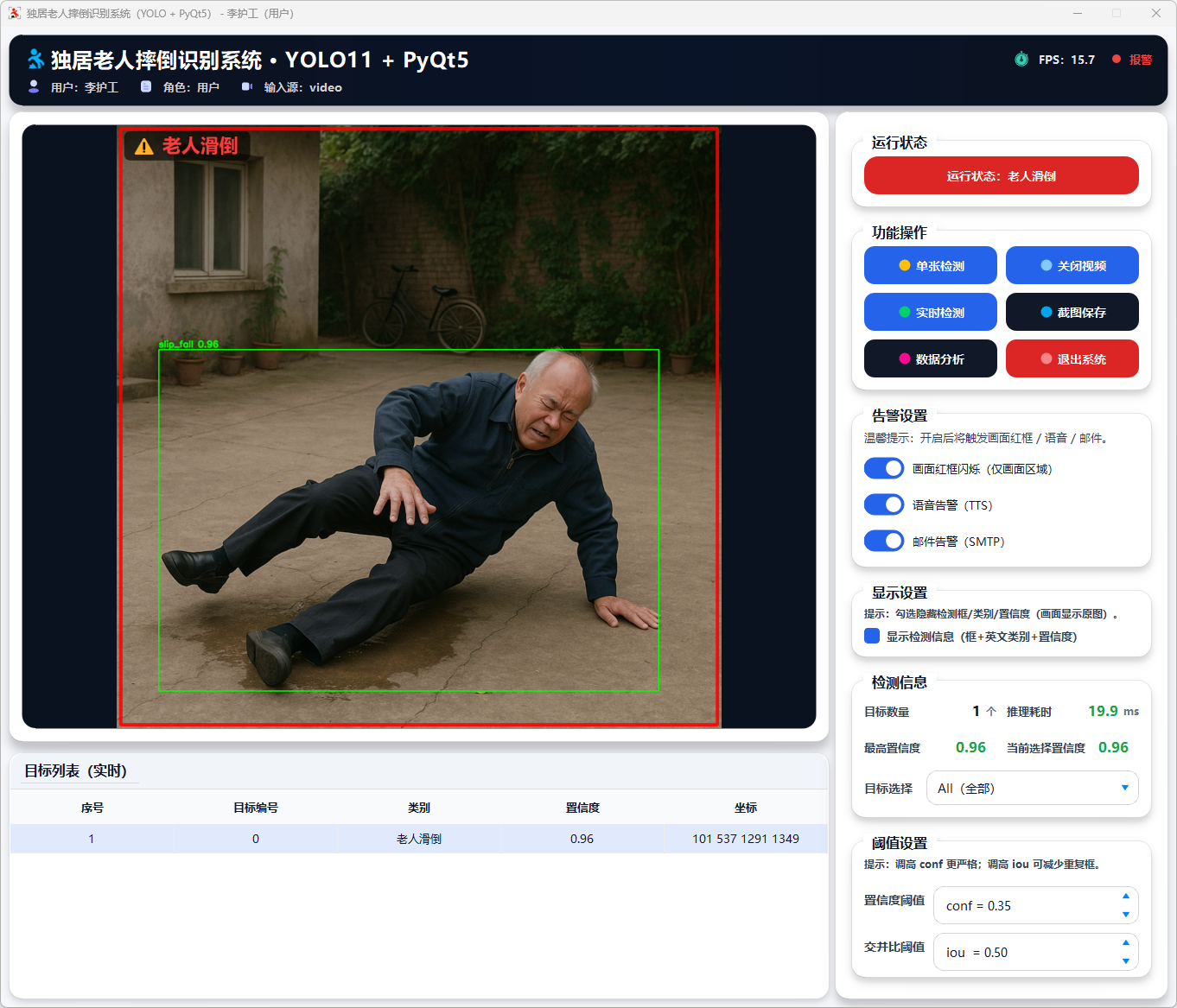Check the show detection info checkbox

click(x=872, y=636)
